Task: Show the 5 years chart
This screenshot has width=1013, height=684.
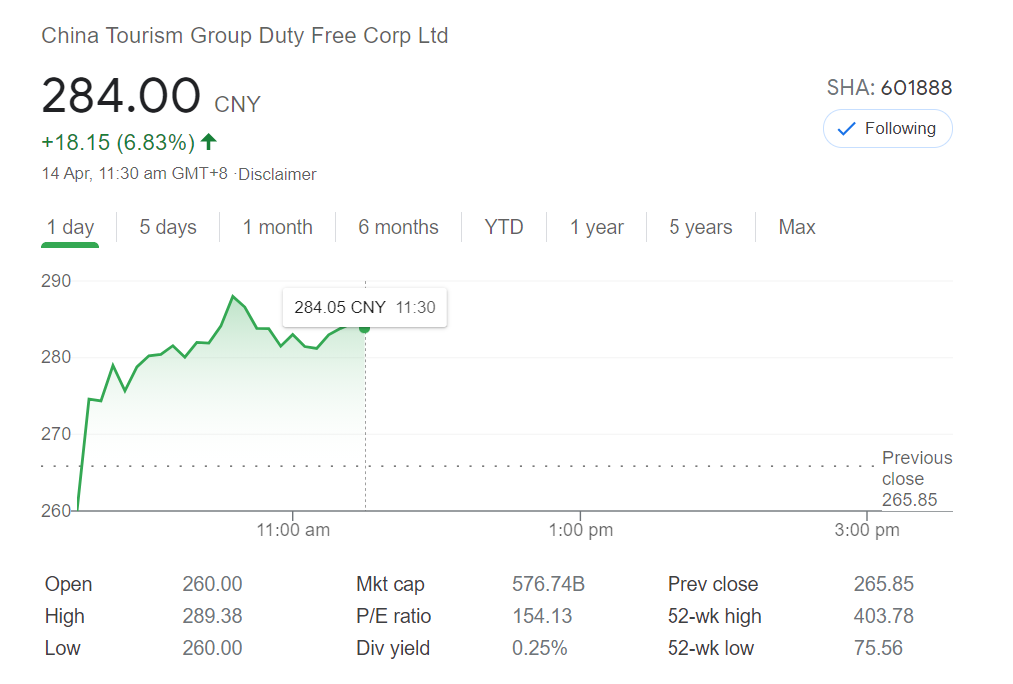Action: click(700, 227)
